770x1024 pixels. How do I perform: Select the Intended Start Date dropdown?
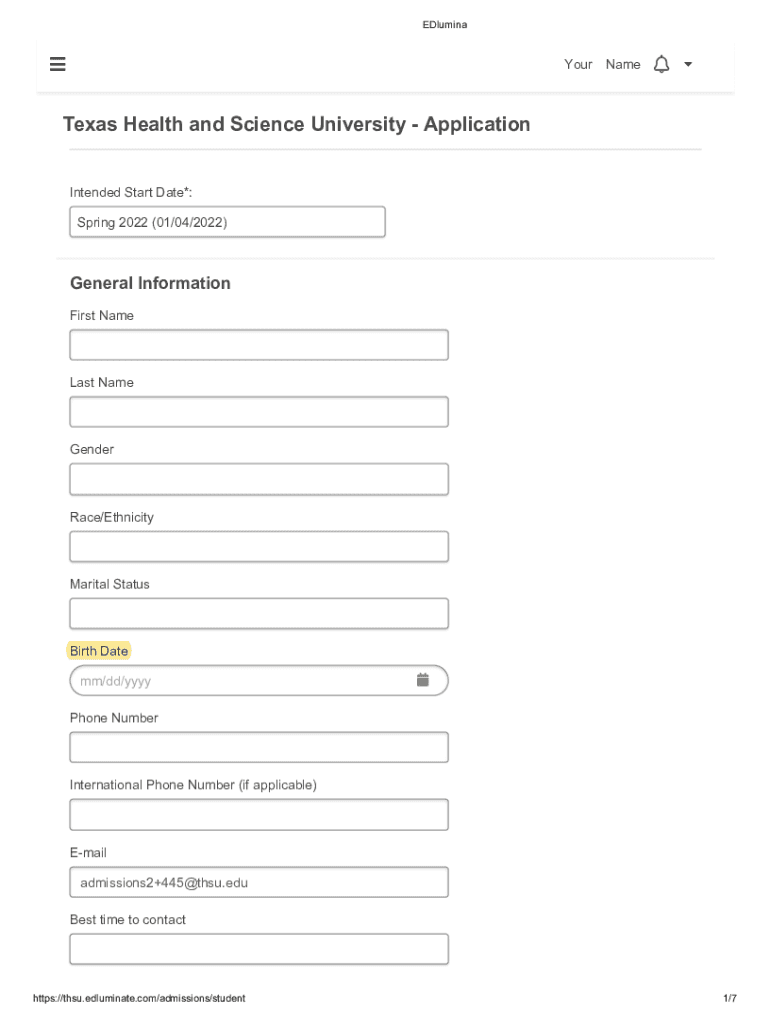pyautogui.click(x=227, y=222)
